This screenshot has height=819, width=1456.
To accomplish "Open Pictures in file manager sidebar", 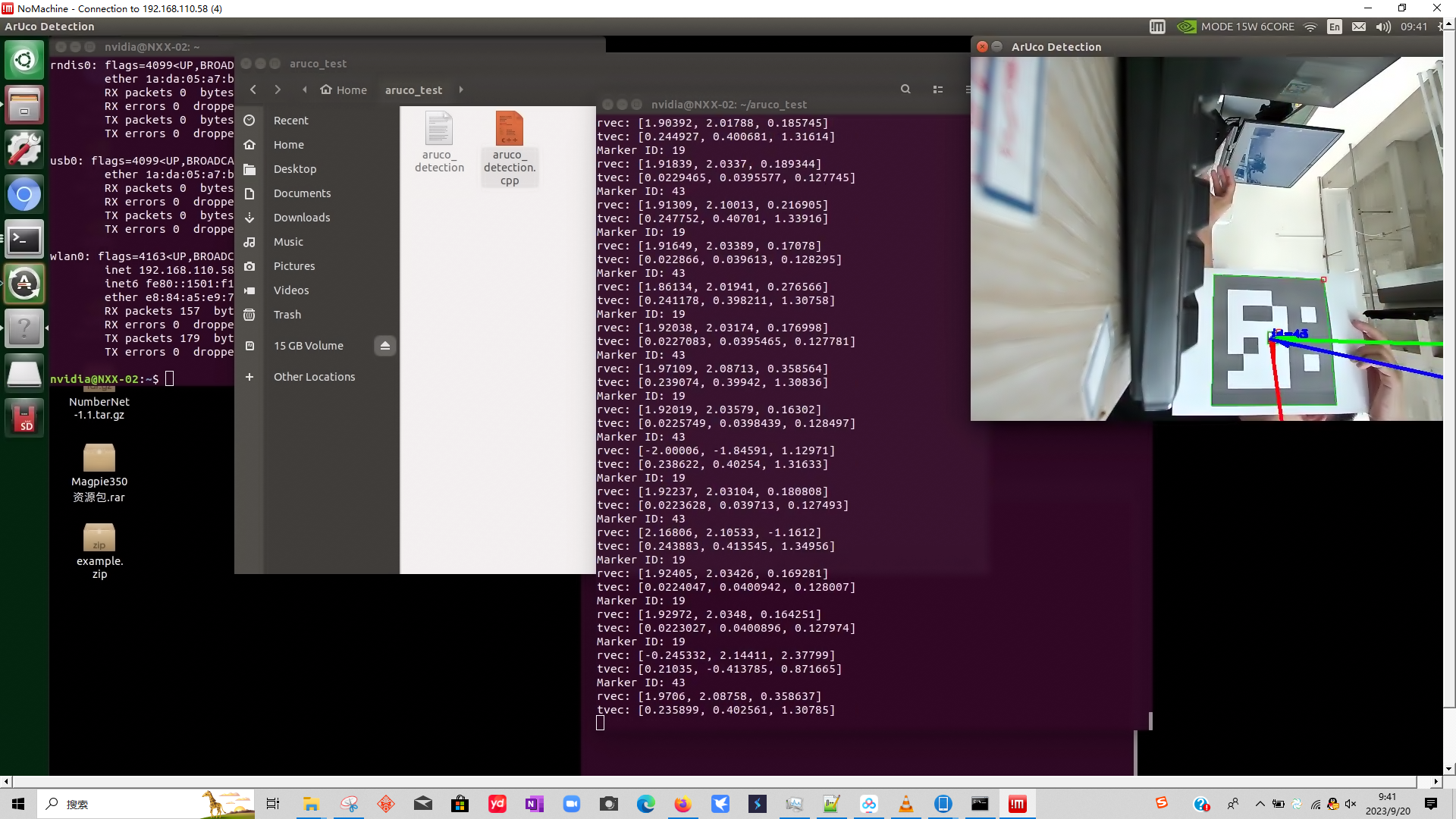I will tap(317, 266).
